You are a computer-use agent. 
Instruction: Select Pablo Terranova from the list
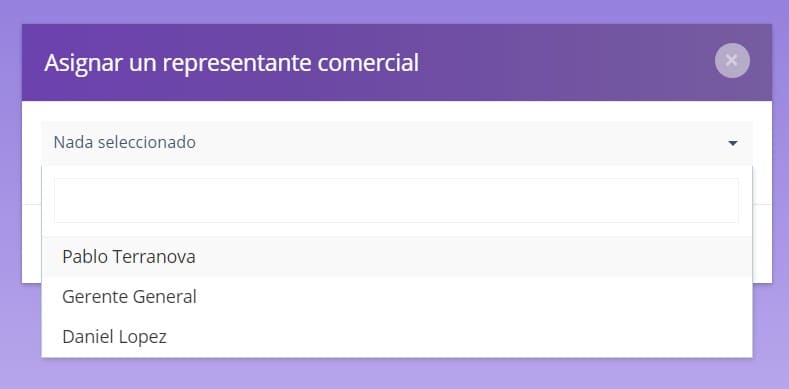[x=397, y=257]
